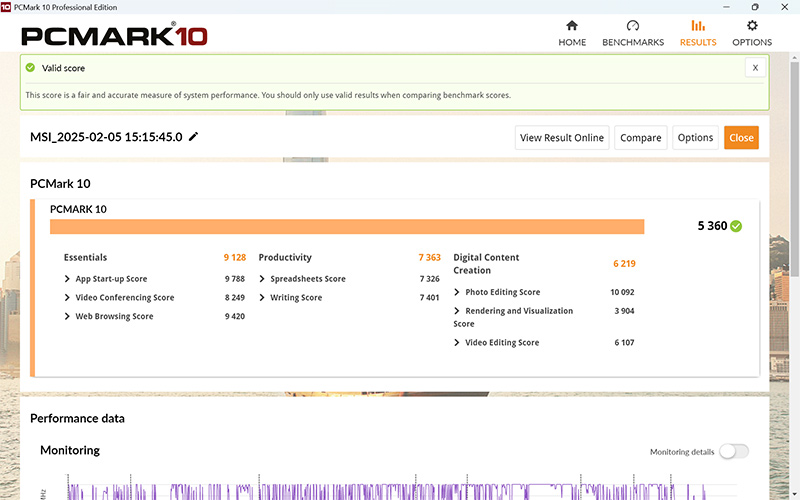The width and height of the screenshot is (800, 500).
Task: Click the Essentials score 9 128
Action: pyautogui.click(x=235, y=257)
